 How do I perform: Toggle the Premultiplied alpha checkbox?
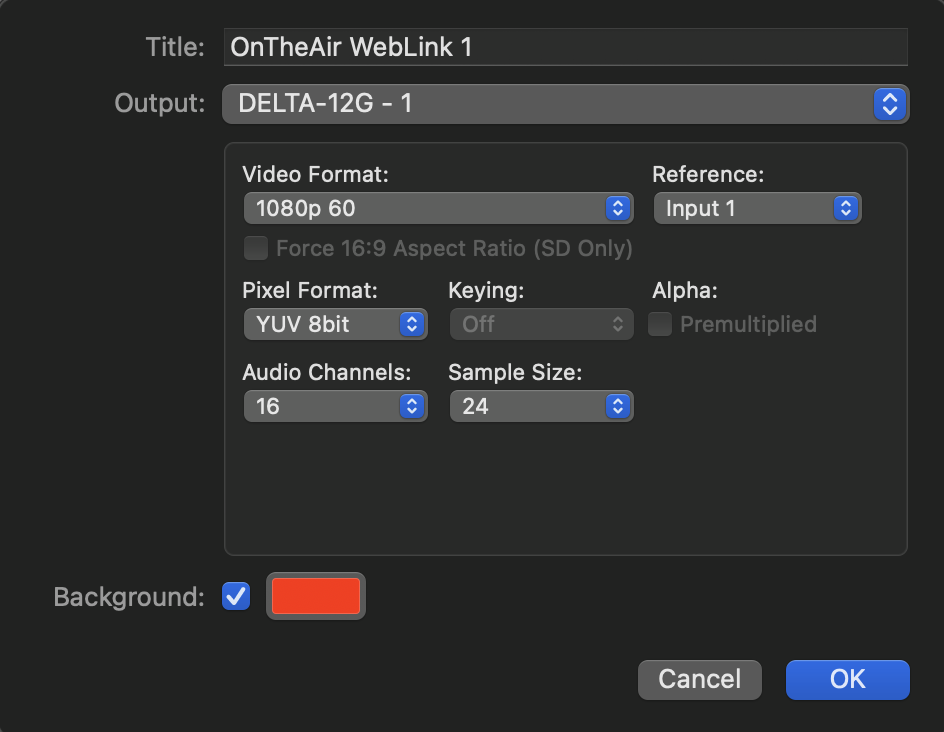pyautogui.click(x=660, y=324)
